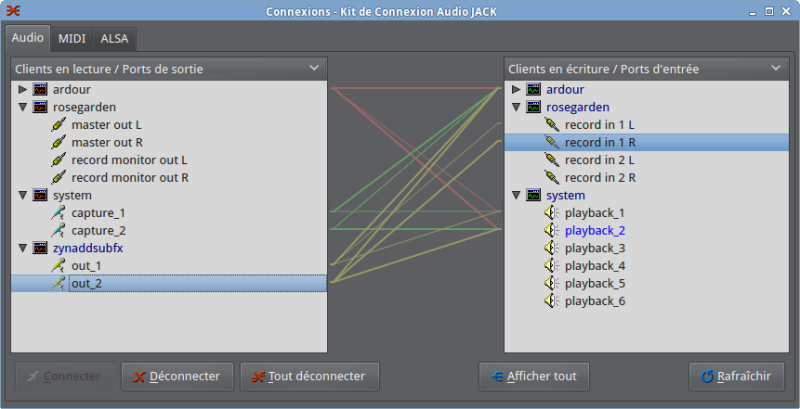Click the system client icon in input ports
This screenshot has width=800, height=409.
[533, 195]
